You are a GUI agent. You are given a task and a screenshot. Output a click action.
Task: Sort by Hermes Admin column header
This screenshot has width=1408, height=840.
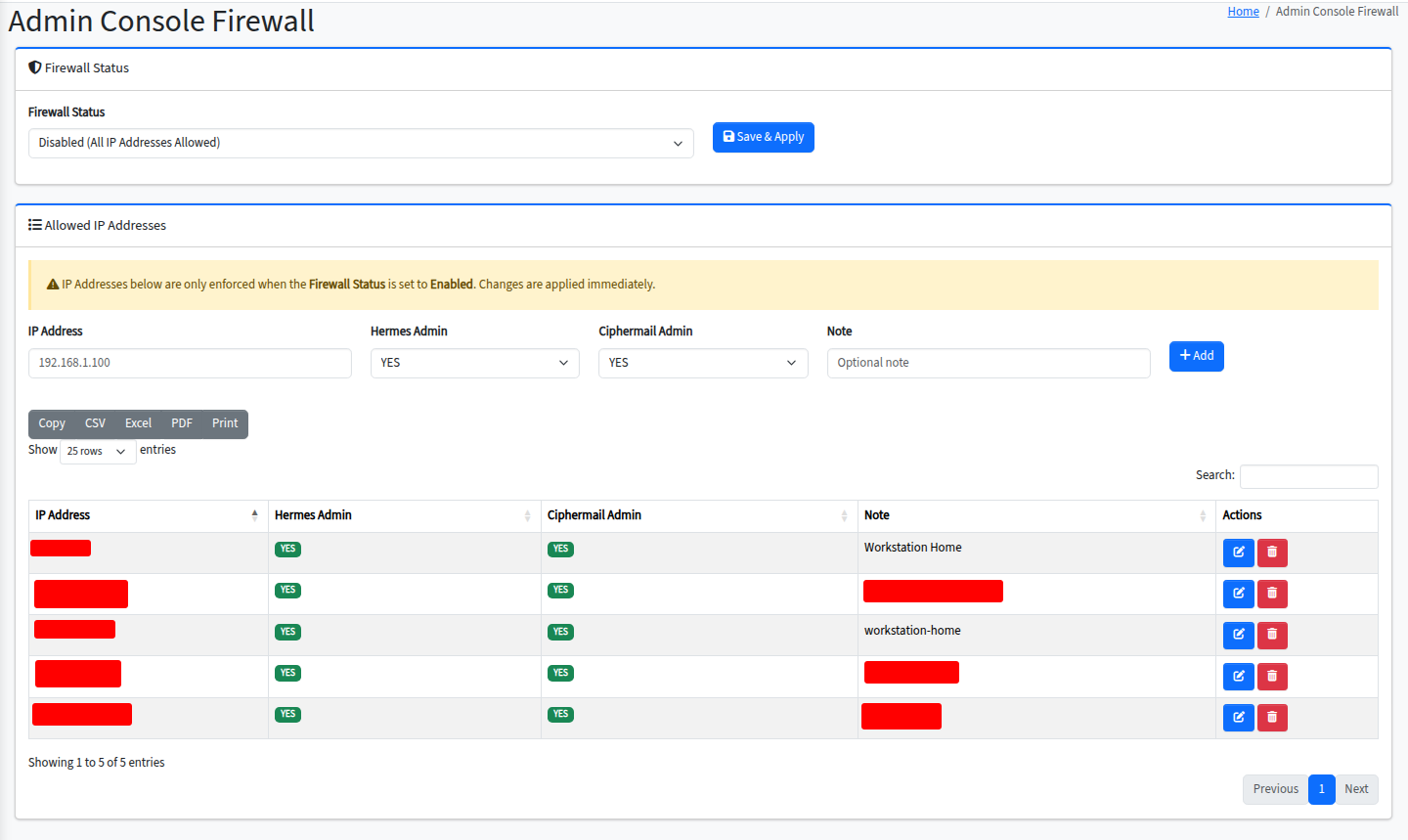(x=404, y=515)
